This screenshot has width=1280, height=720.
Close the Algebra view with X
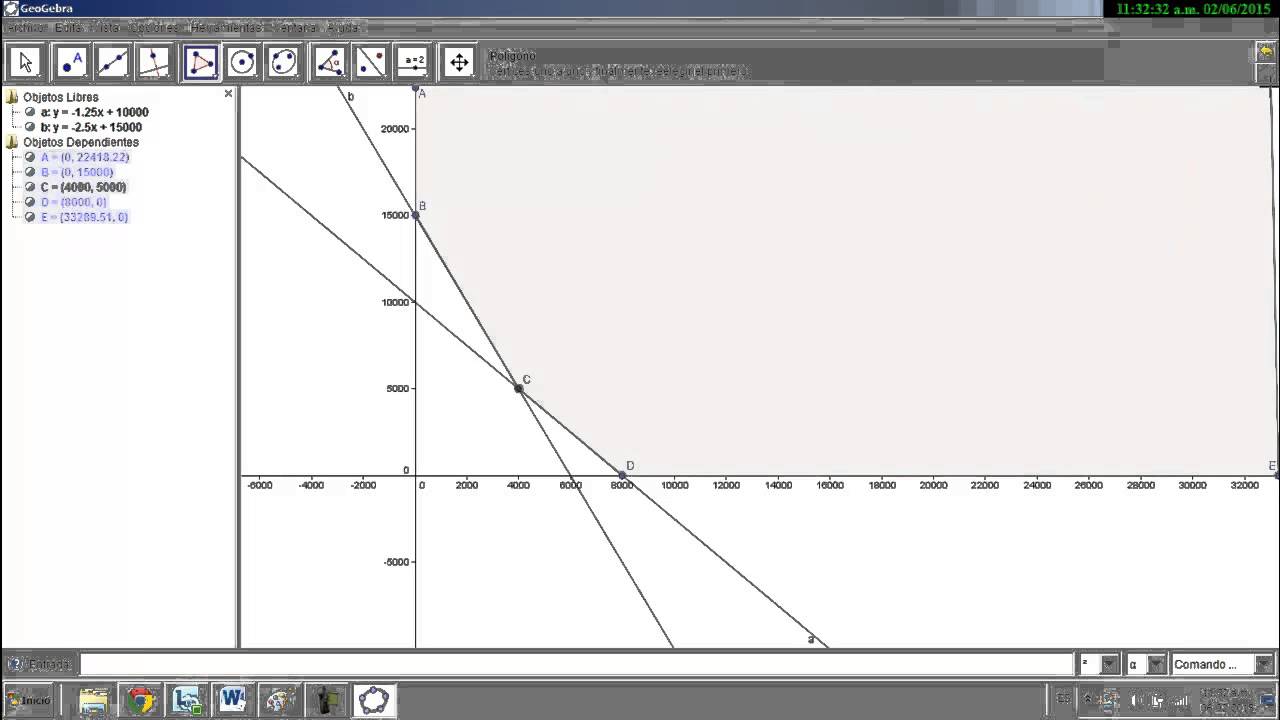[228, 93]
